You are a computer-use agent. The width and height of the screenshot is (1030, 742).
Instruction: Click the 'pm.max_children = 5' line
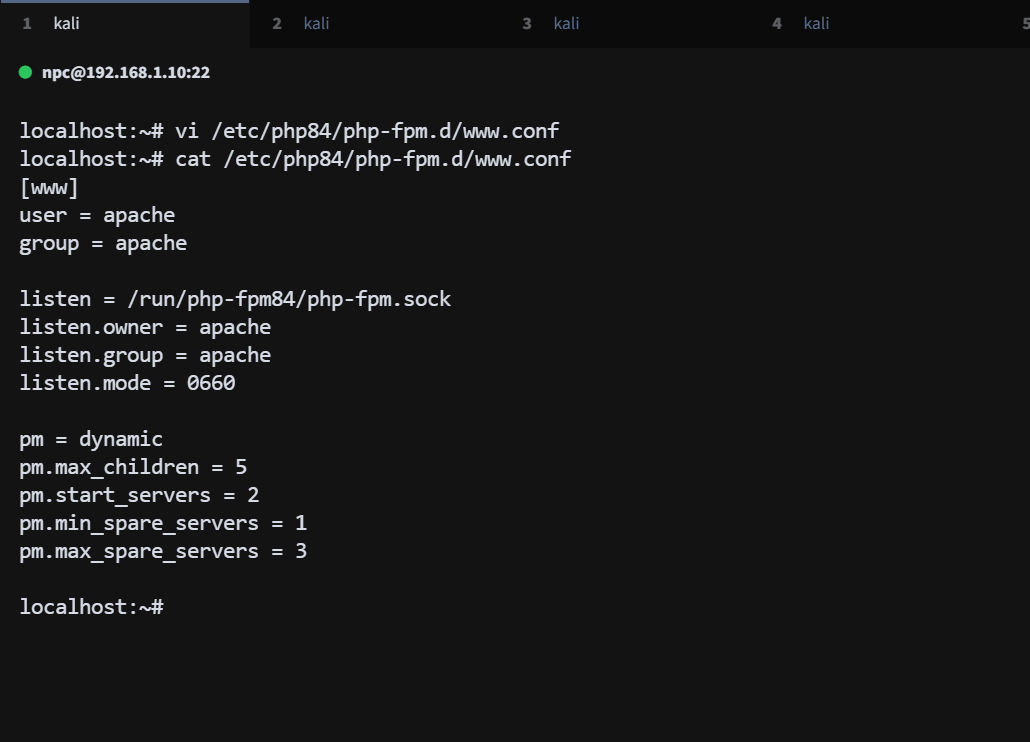[x=133, y=467]
